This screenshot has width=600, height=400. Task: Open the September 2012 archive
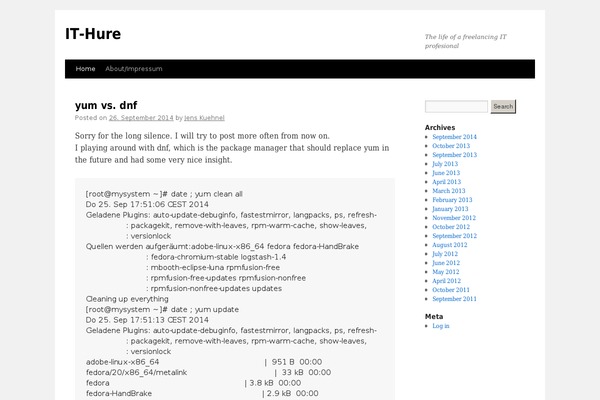click(x=454, y=236)
